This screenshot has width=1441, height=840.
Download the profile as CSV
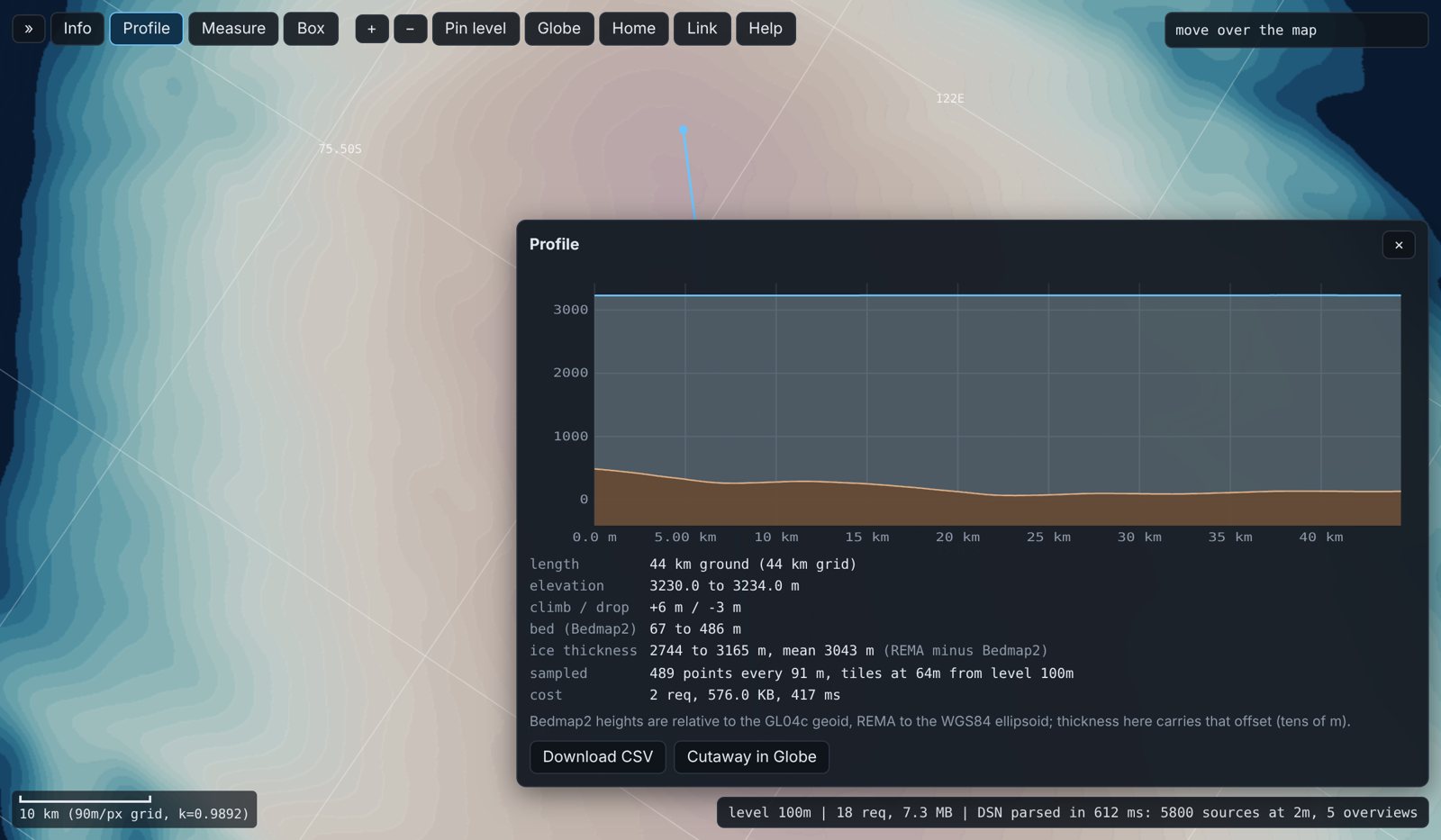click(598, 757)
